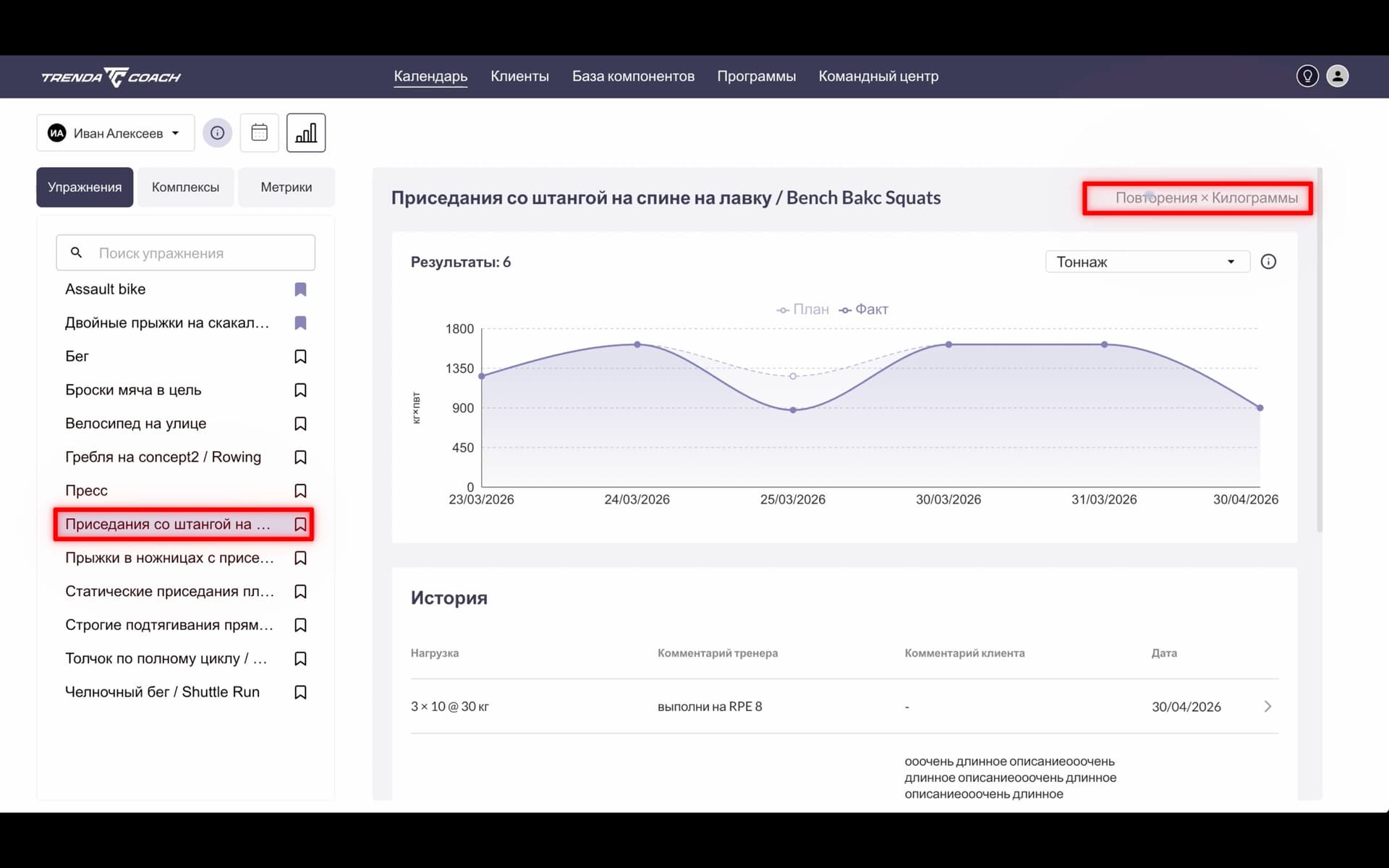The height and width of the screenshot is (868, 1389).
Task: Open the user profile avatar icon
Action: tap(1337, 76)
